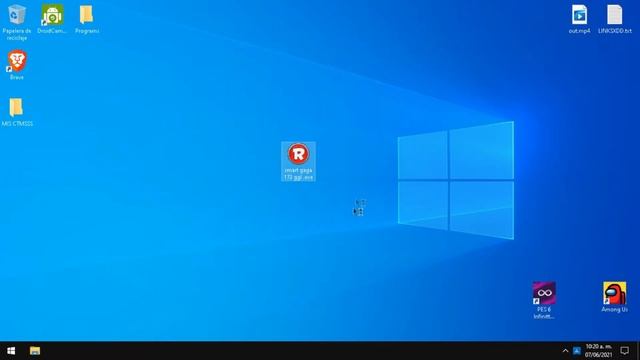
Task: Select the Among Us shortcut
Action: 614,297
